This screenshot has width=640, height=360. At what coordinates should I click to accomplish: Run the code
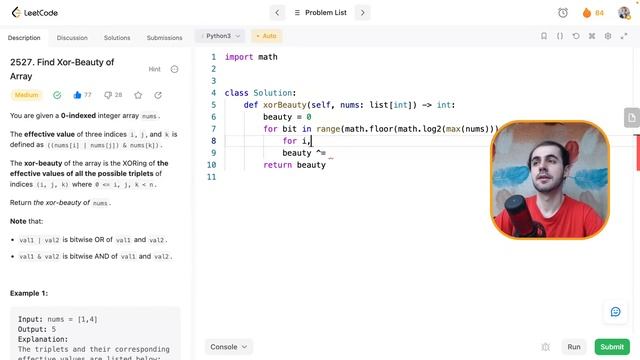pyautogui.click(x=573, y=347)
